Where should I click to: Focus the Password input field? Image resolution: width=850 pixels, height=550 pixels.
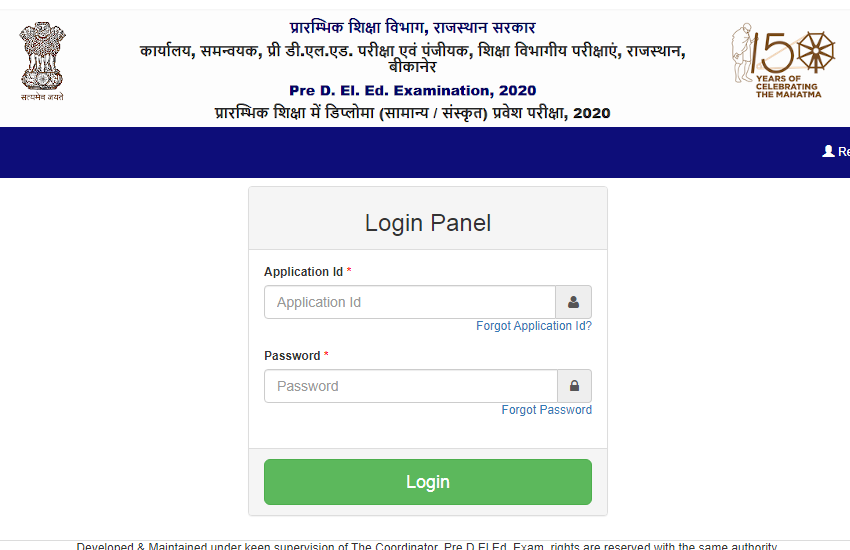pyautogui.click(x=411, y=386)
